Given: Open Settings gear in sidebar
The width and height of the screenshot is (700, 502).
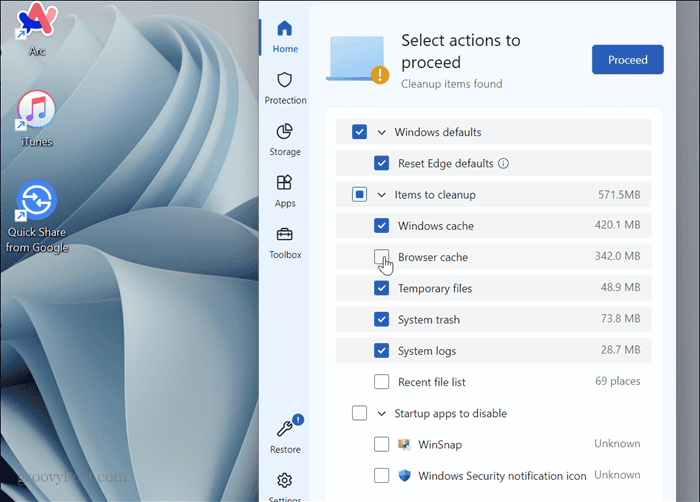Looking at the screenshot, I should [285, 486].
